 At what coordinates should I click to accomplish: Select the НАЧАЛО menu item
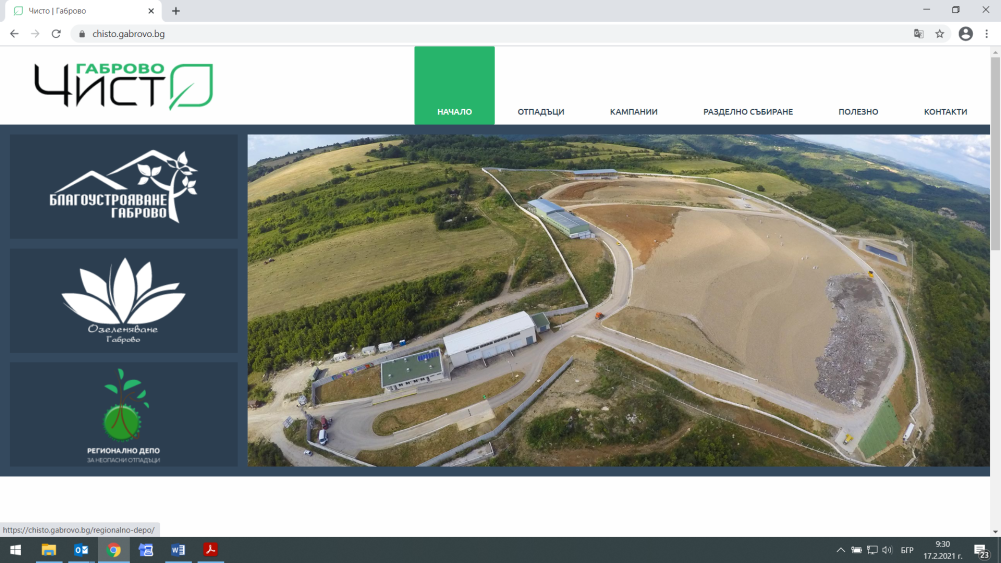[x=454, y=112]
